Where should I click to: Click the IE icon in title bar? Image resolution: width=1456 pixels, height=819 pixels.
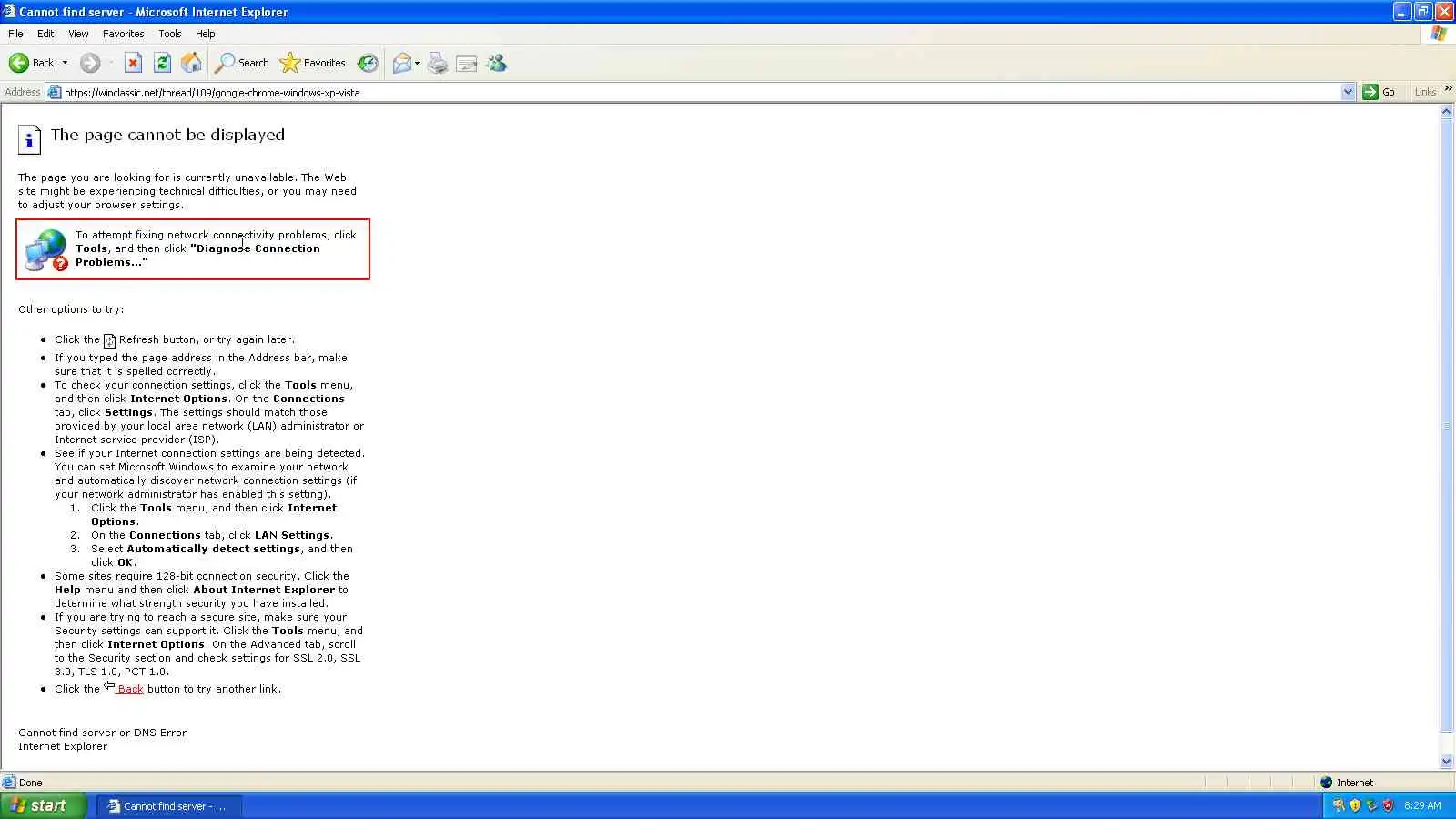[9, 12]
